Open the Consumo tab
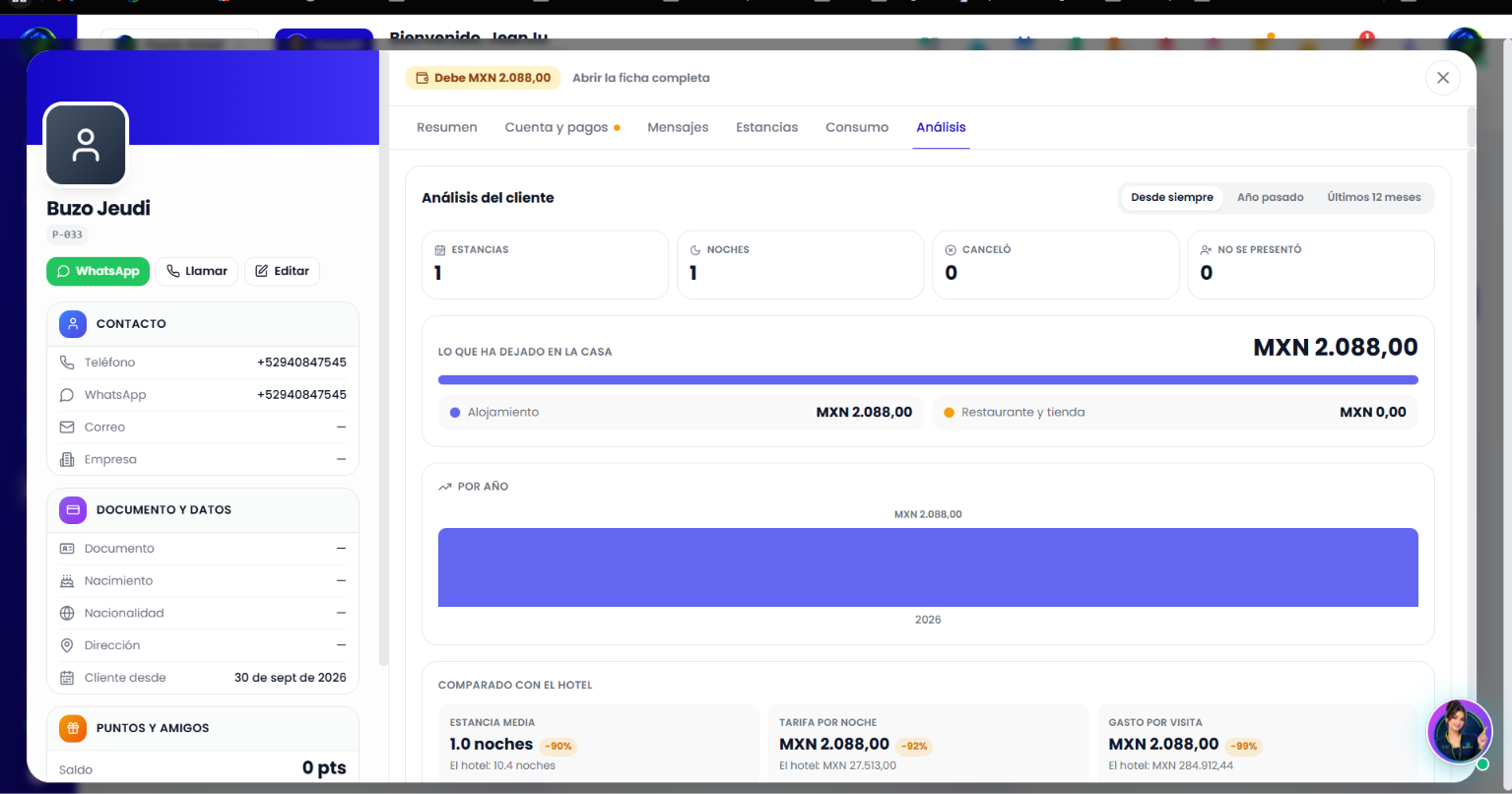 click(857, 127)
